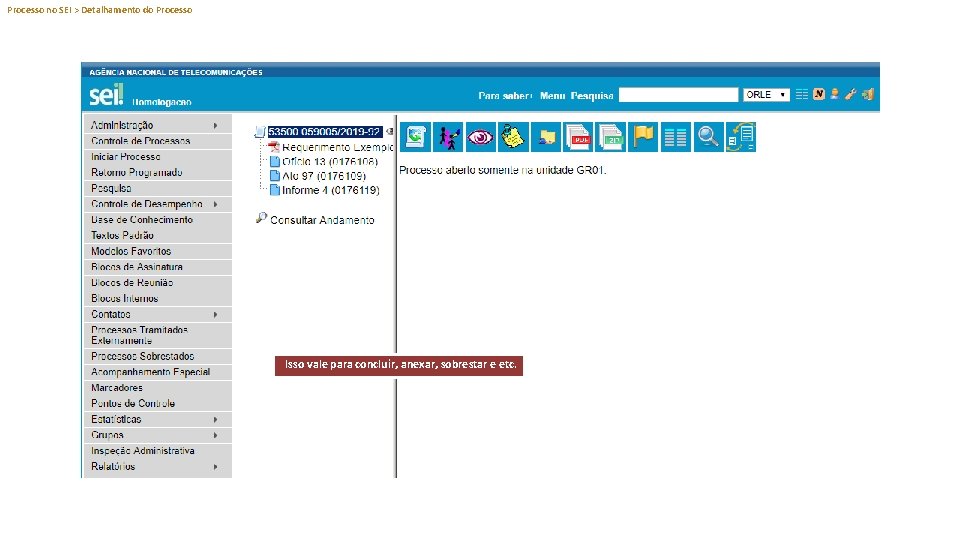Open Blocos de Reunião menu item

click(x=157, y=283)
